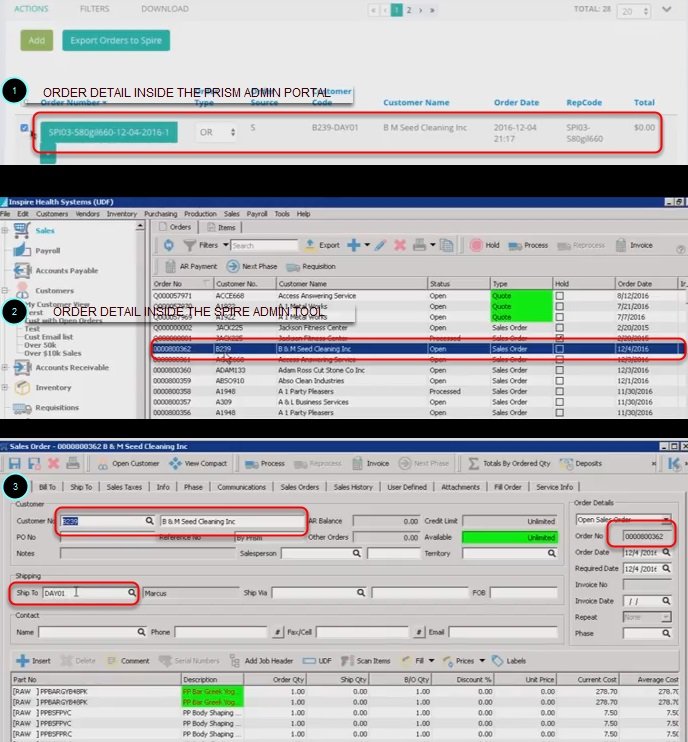Click the red delete X in Sales Order toolbar
Viewport: 688px width, 742px height.
(x=53, y=463)
